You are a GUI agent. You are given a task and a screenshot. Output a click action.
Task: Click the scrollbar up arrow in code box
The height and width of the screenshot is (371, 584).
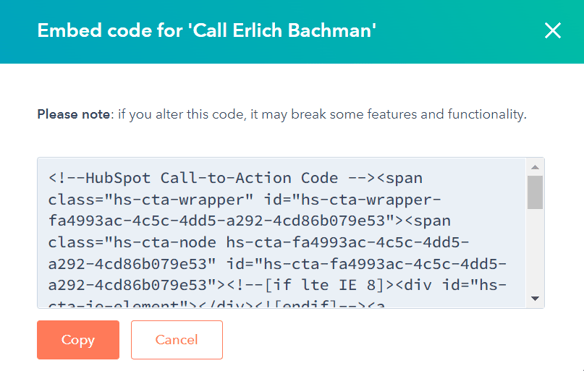click(535, 167)
